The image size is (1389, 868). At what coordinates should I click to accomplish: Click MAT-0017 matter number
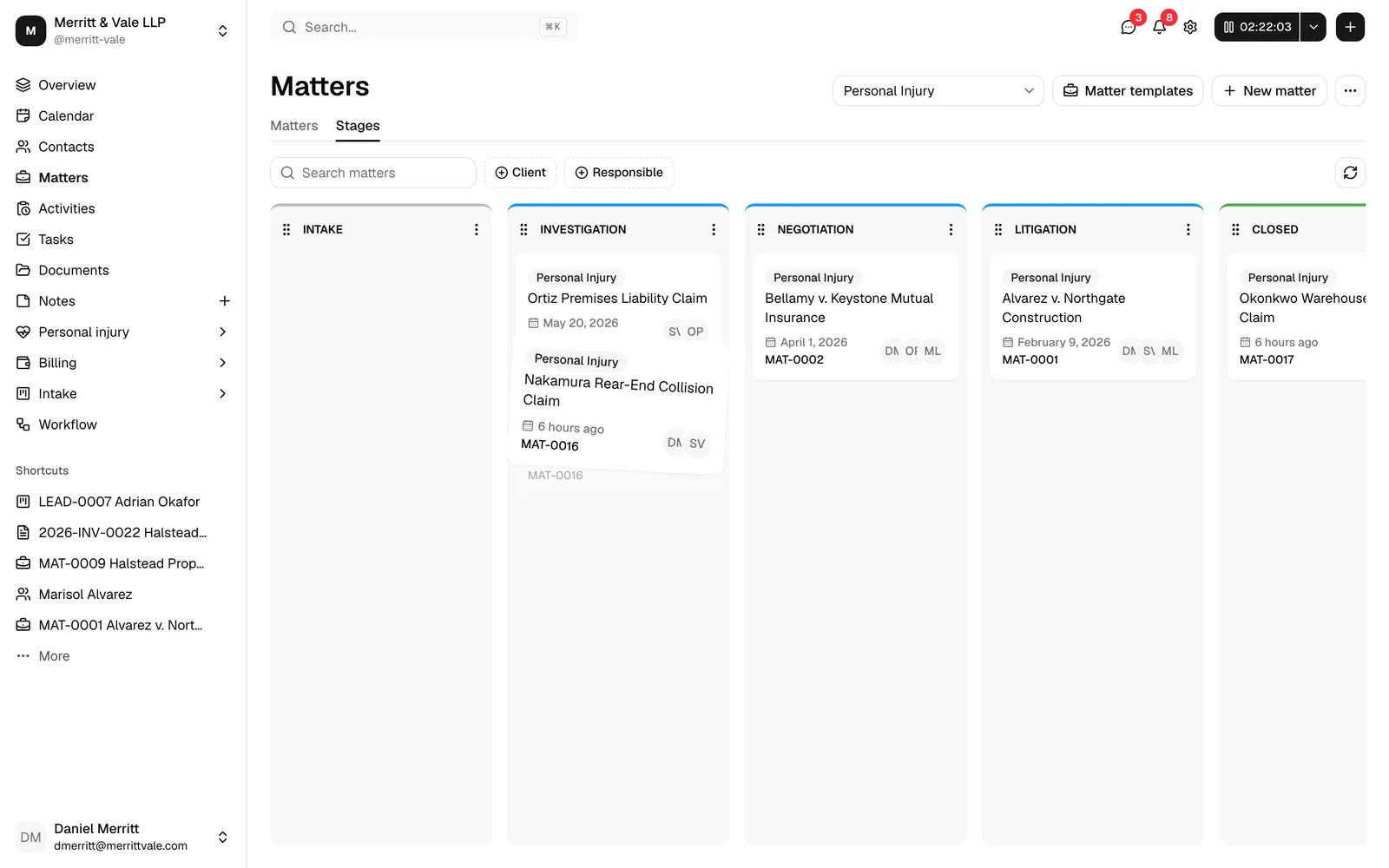click(1267, 359)
